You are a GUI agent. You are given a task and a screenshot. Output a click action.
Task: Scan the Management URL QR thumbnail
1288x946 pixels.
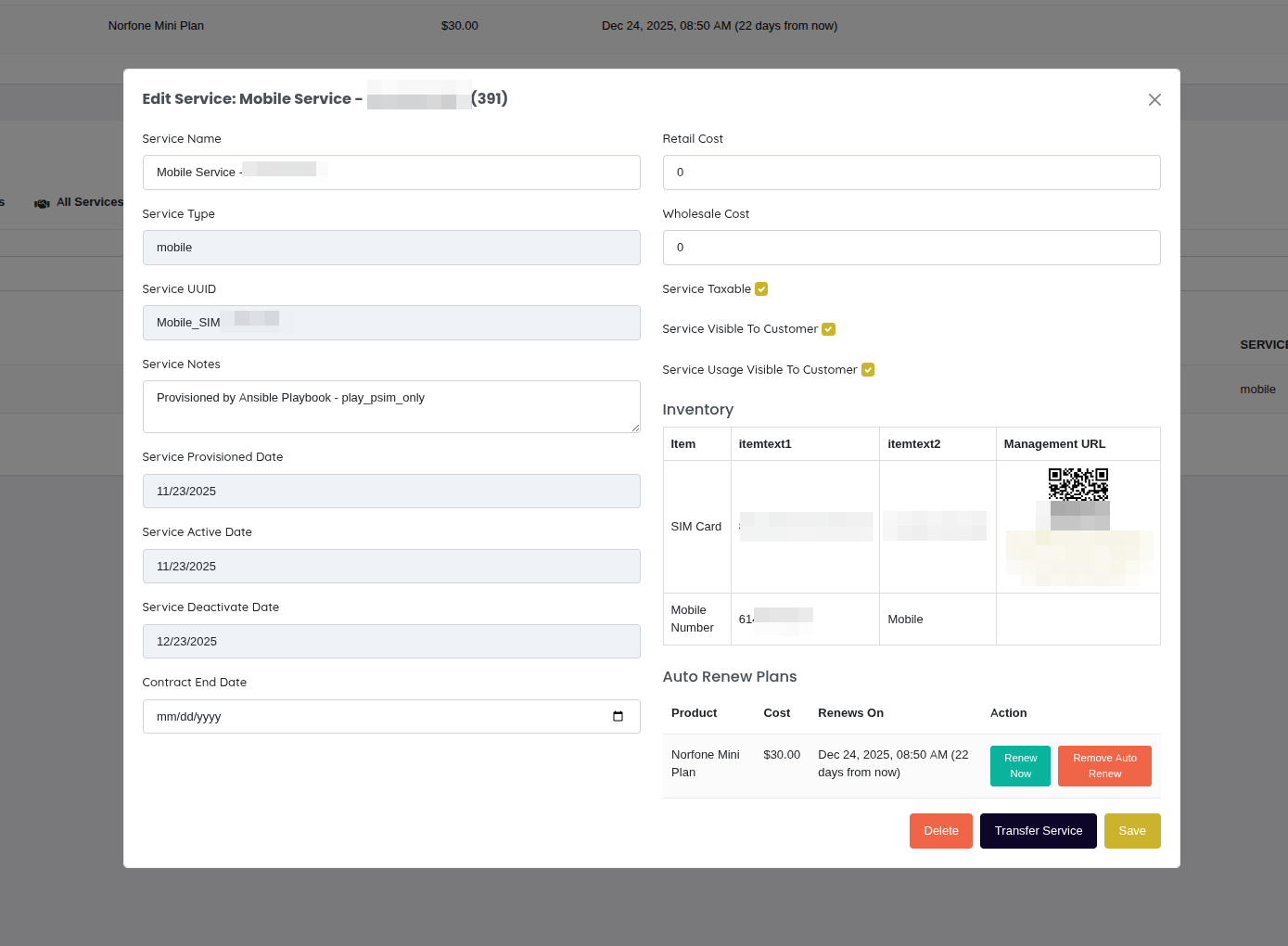(x=1078, y=484)
